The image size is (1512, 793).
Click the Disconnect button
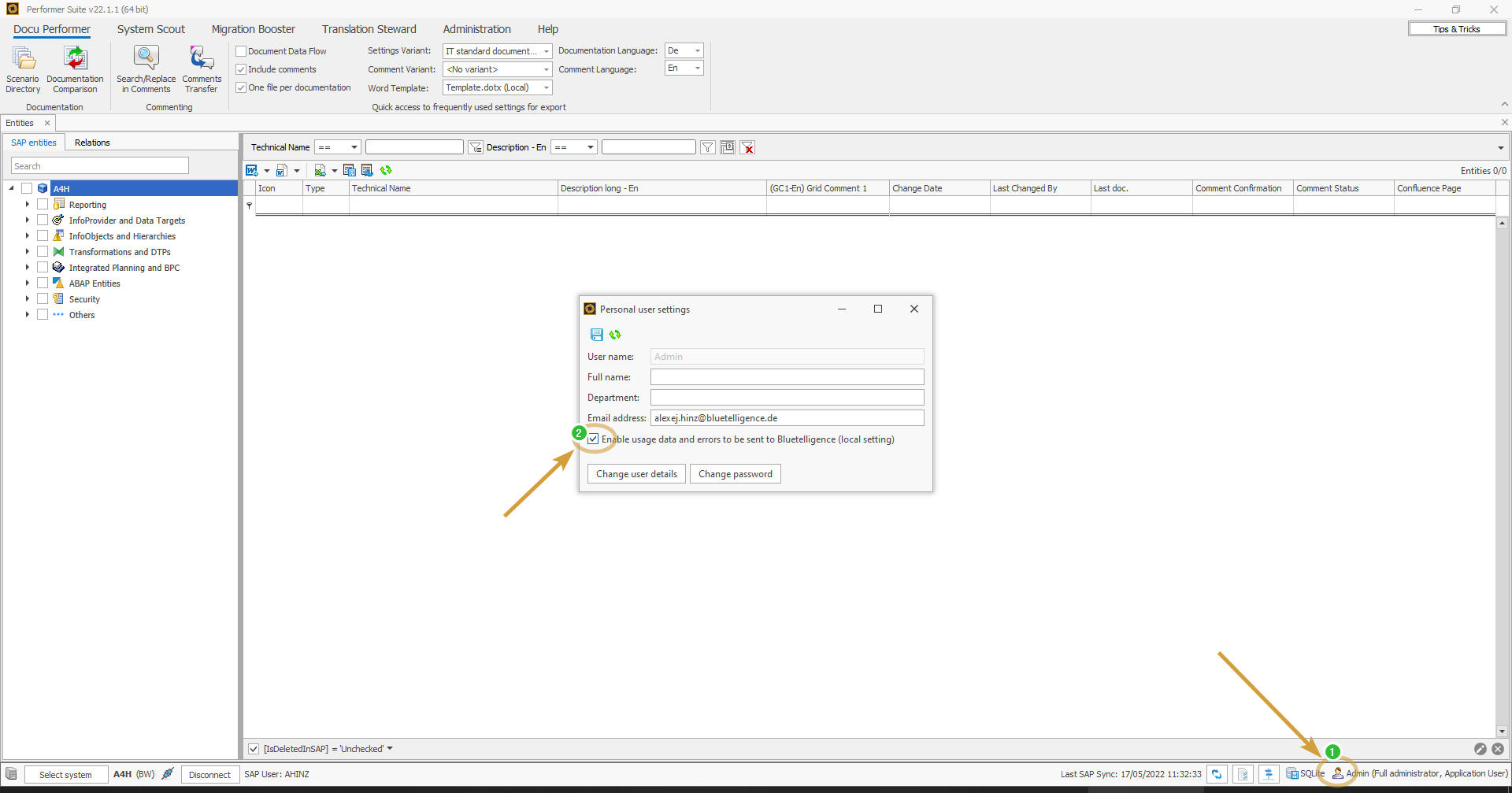(x=209, y=775)
